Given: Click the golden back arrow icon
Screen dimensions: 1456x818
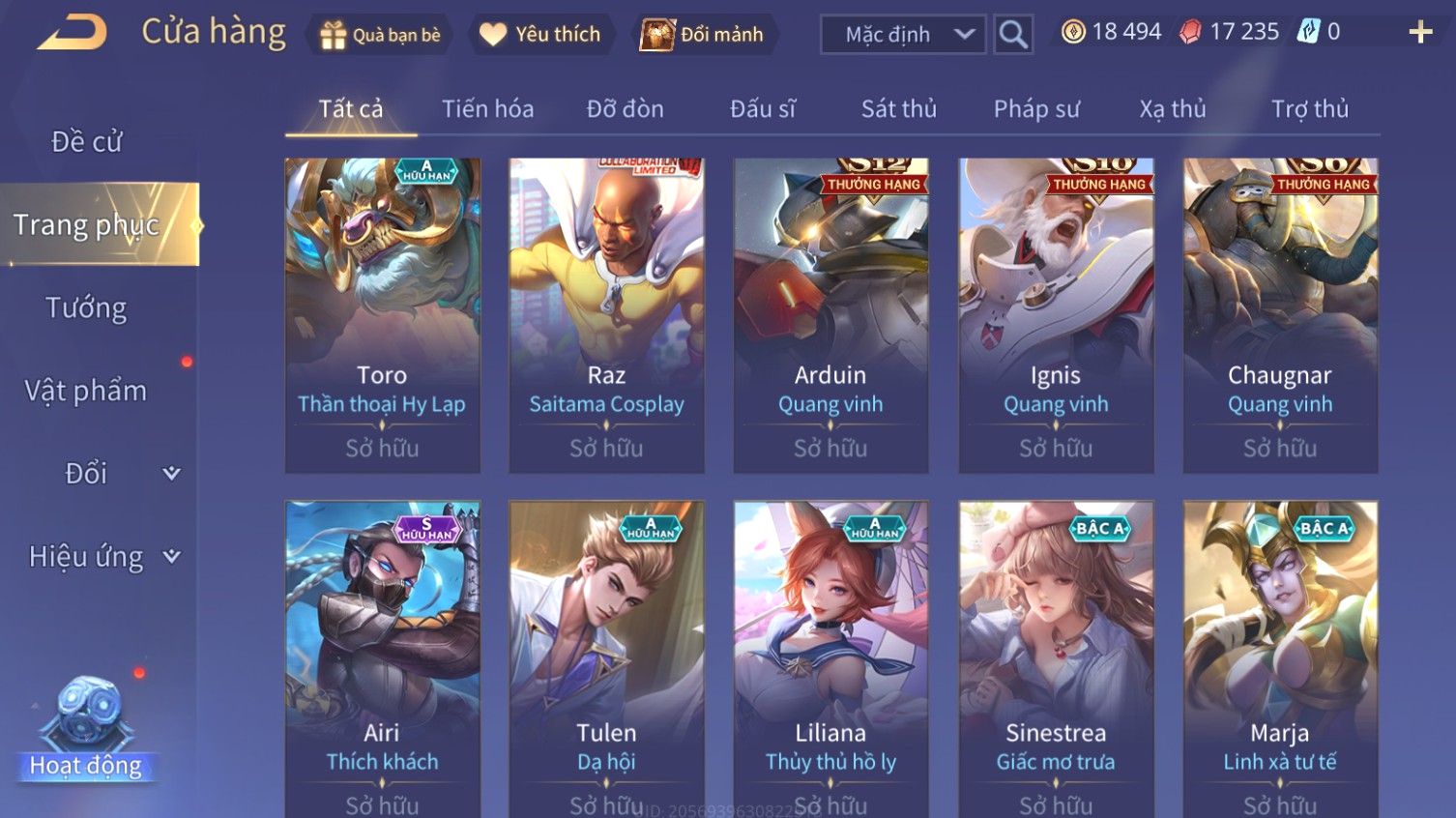Looking at the screenshot, I should [72, 33].
